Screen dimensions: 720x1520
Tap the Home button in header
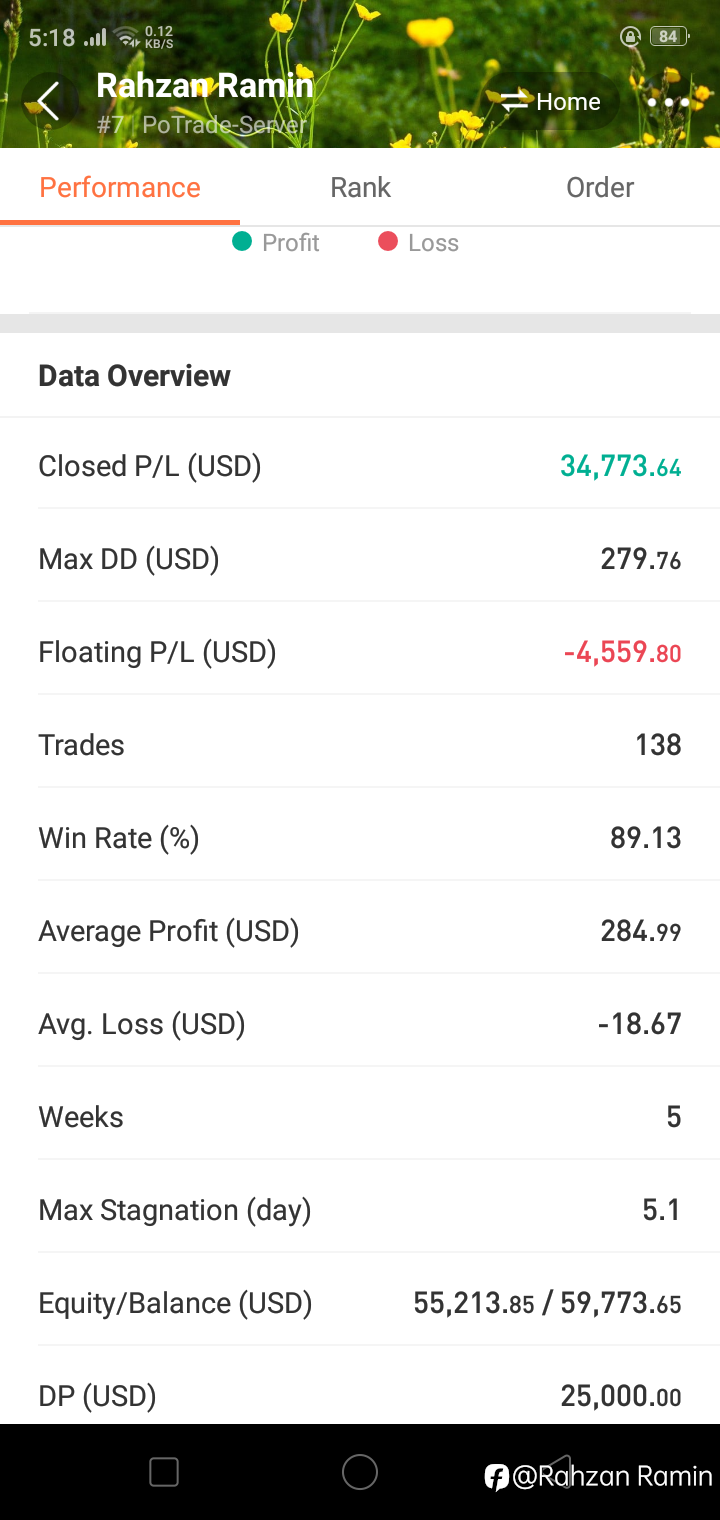(552, 102)
